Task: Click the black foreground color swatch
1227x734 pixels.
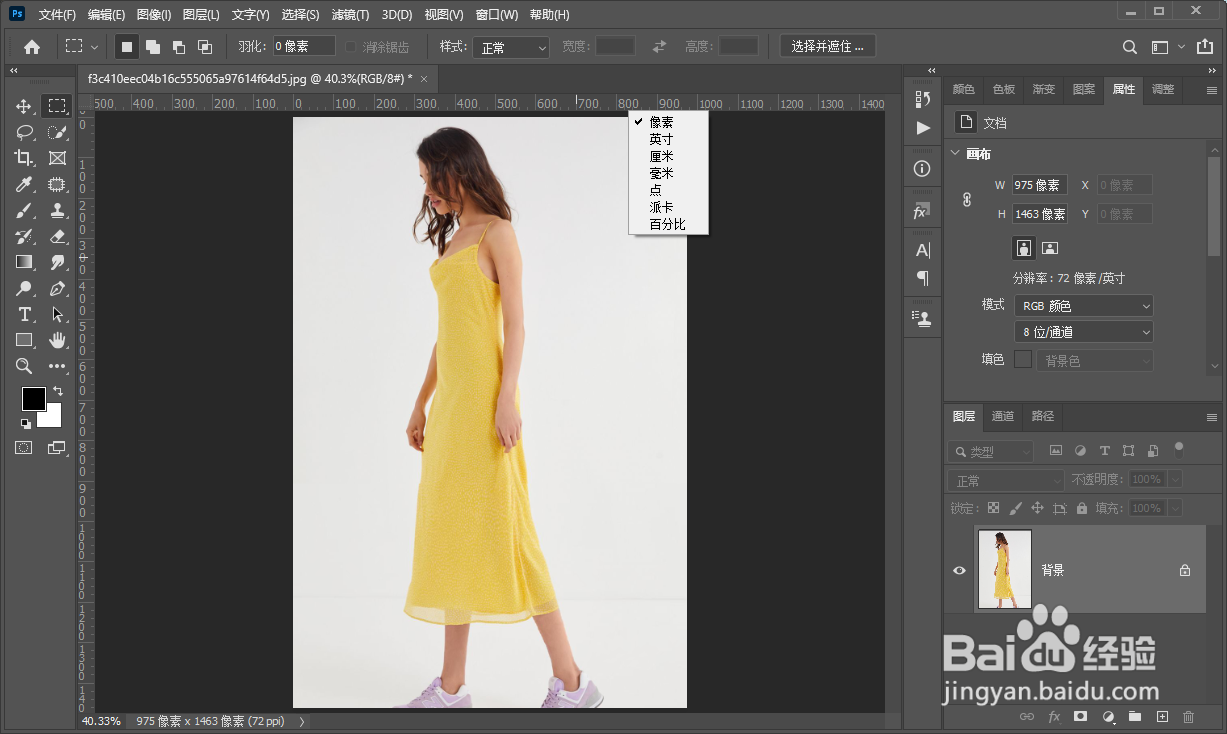Action: click(32, 397)
